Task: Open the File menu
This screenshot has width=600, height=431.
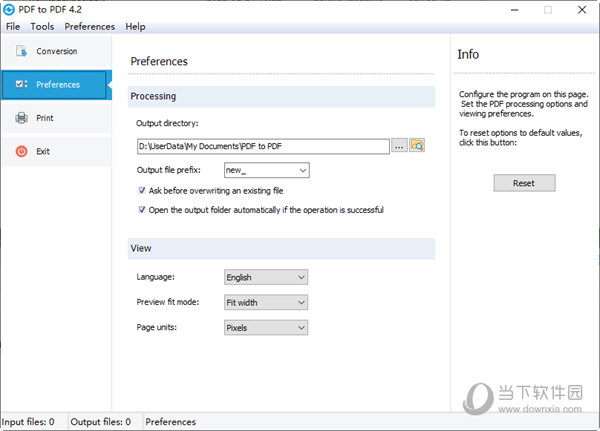Action: [13, 26]
